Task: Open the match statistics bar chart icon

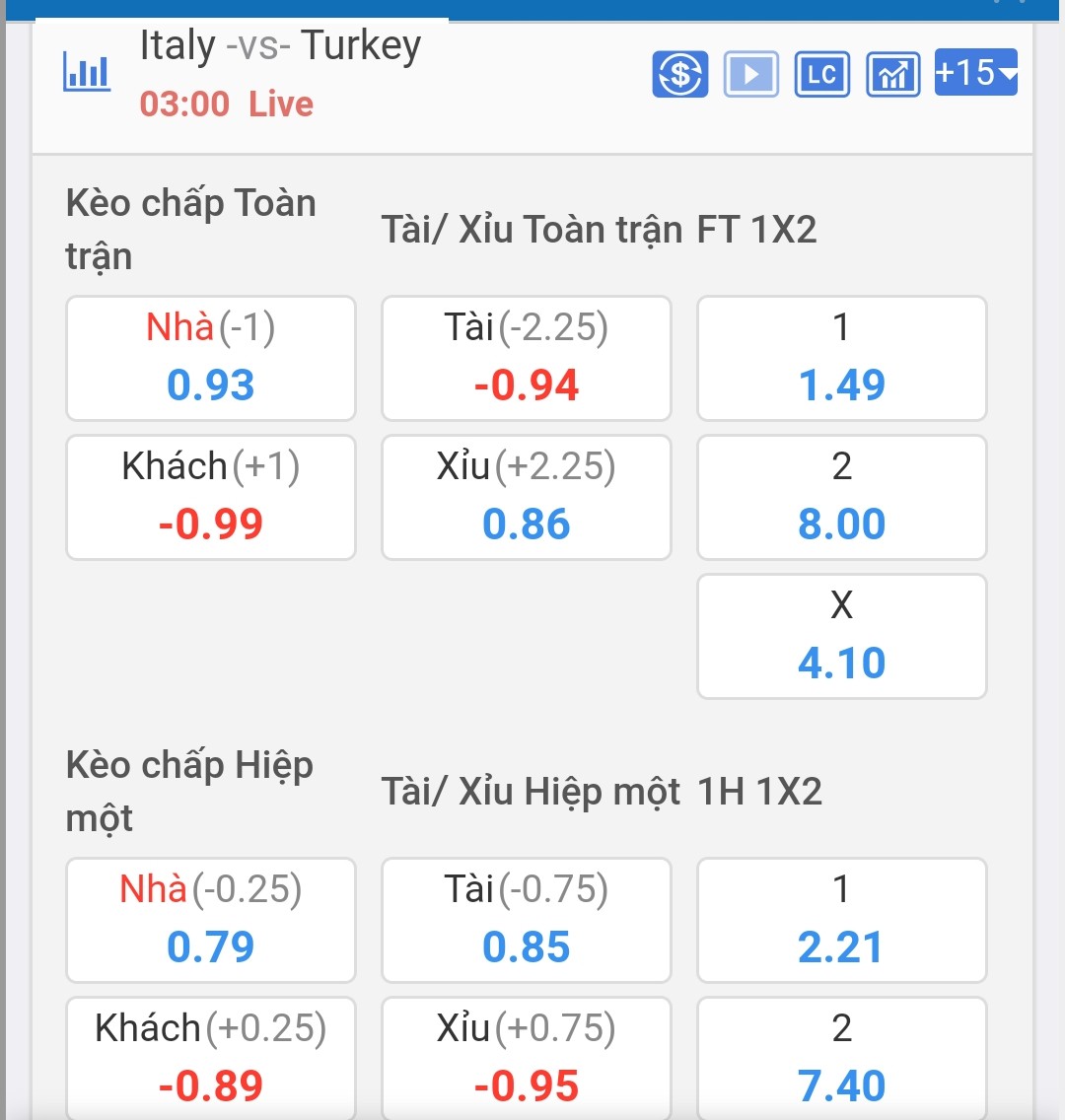Action: pos(87,73)
